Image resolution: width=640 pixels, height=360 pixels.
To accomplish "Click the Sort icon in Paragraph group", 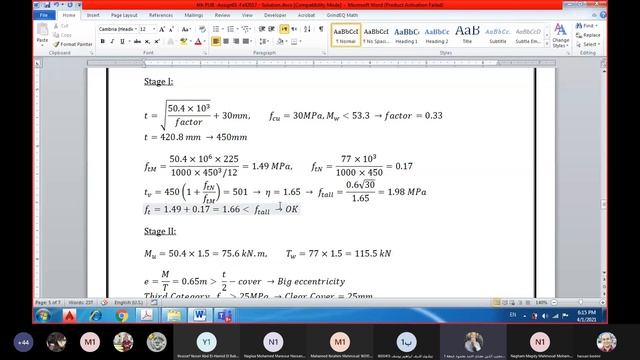I will (307, 29).
